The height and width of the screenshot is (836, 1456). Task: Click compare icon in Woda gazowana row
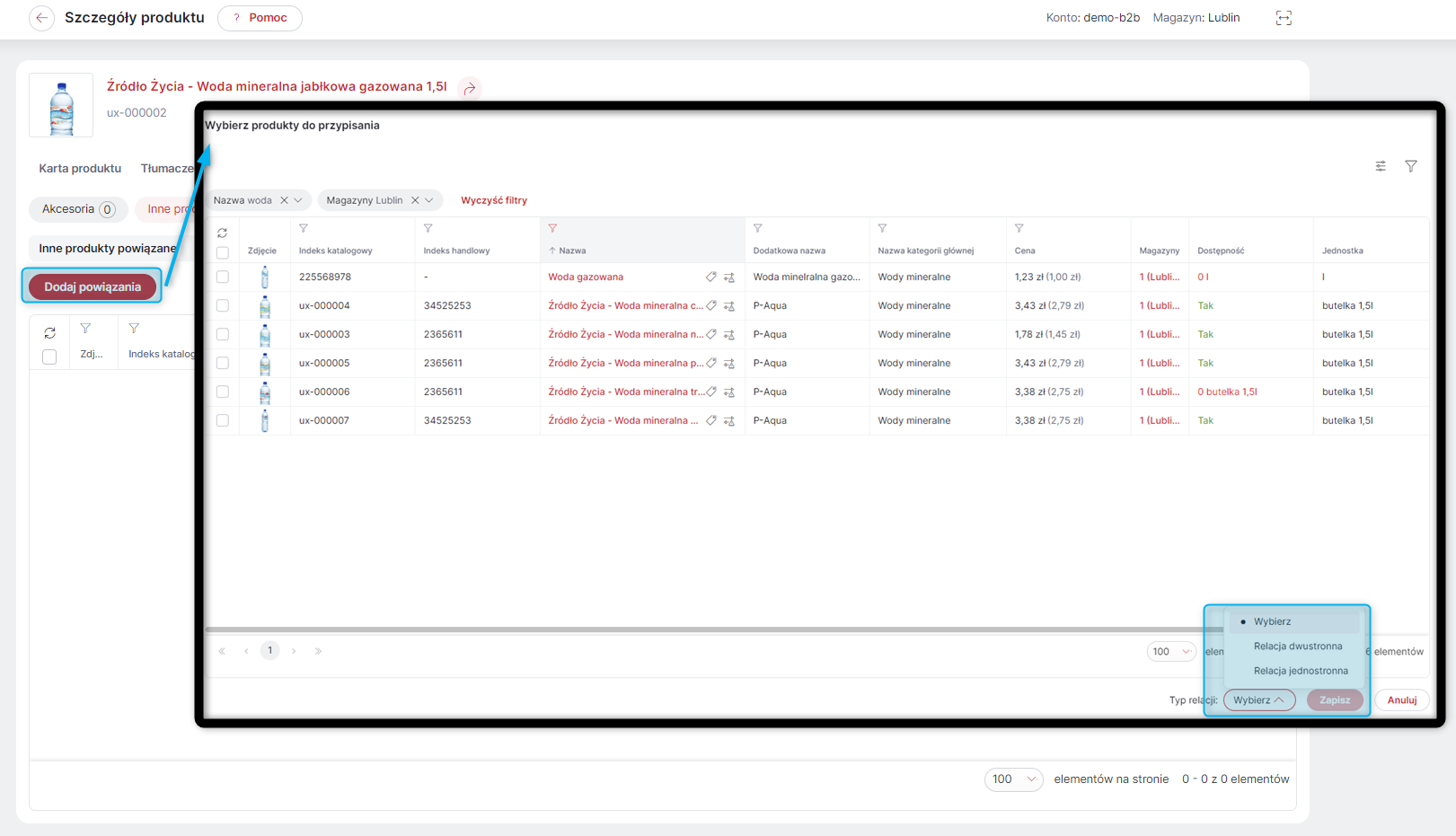(x=729, y=277)
